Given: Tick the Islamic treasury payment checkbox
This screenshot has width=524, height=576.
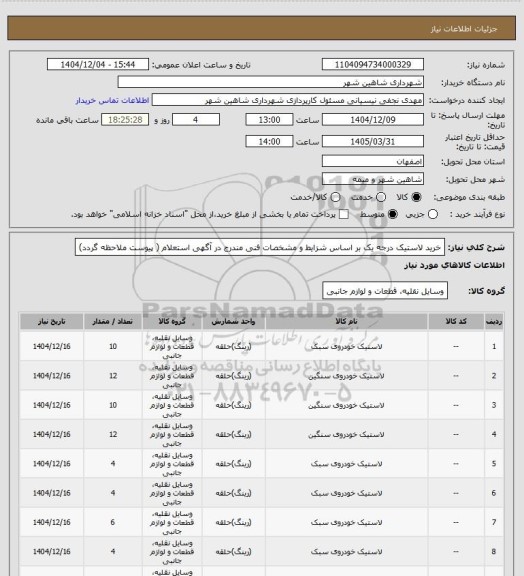Looking at the screenshot, I should pos(344,214).
